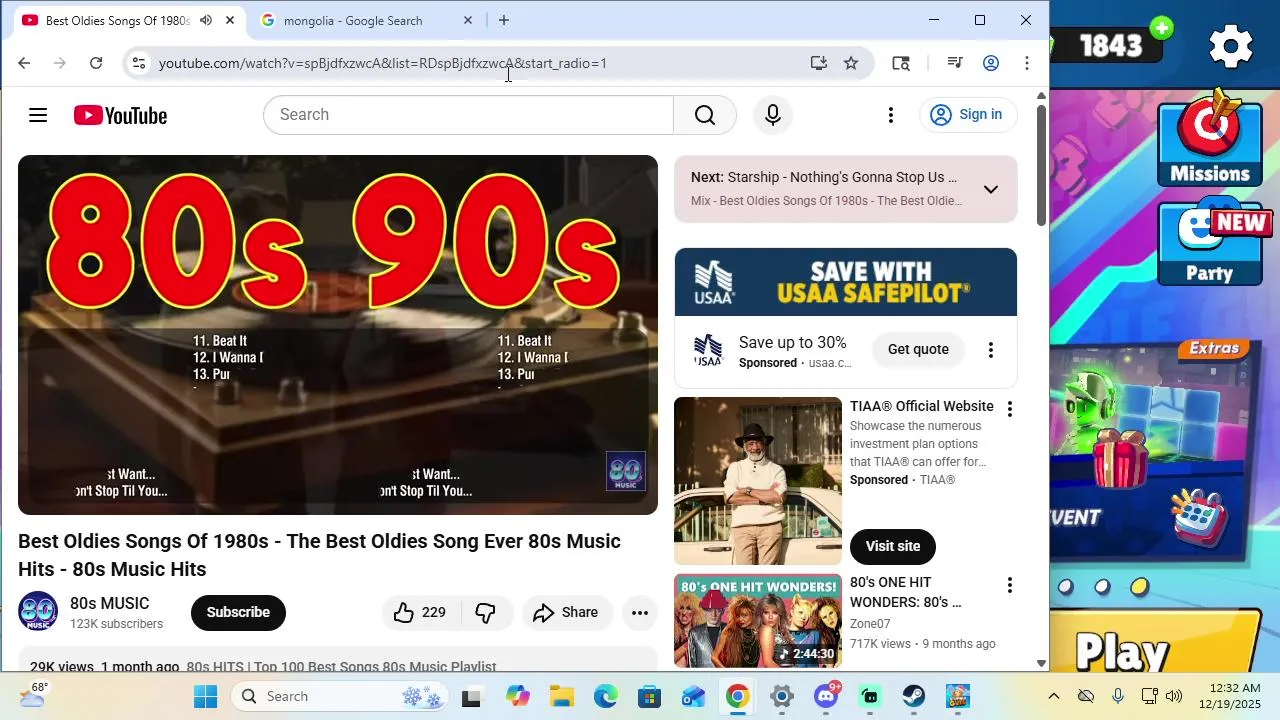Open game settings gear icon
1280x720 pixels.
click(1231, 46)
